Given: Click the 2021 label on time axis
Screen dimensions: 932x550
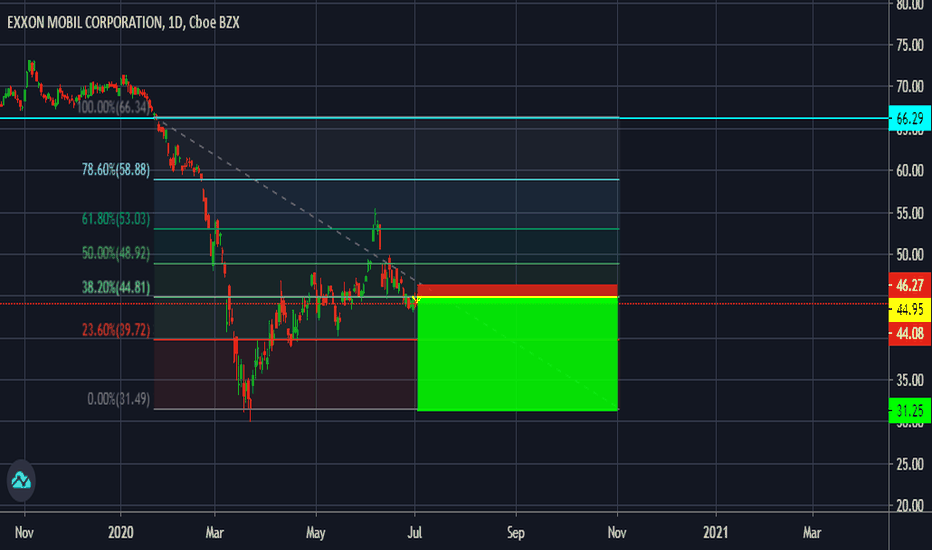Looking at the screenshot, I should pos(716,532).
